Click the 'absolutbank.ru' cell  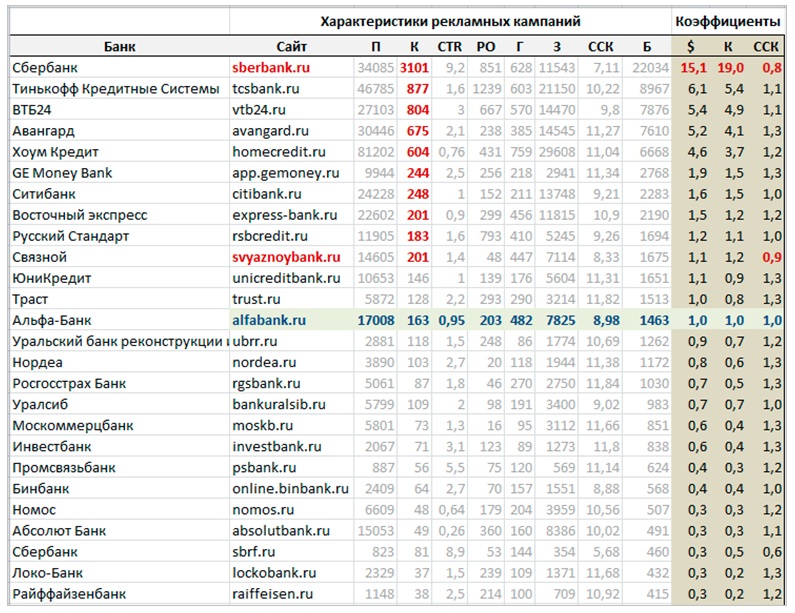click(x=292, y=530)
